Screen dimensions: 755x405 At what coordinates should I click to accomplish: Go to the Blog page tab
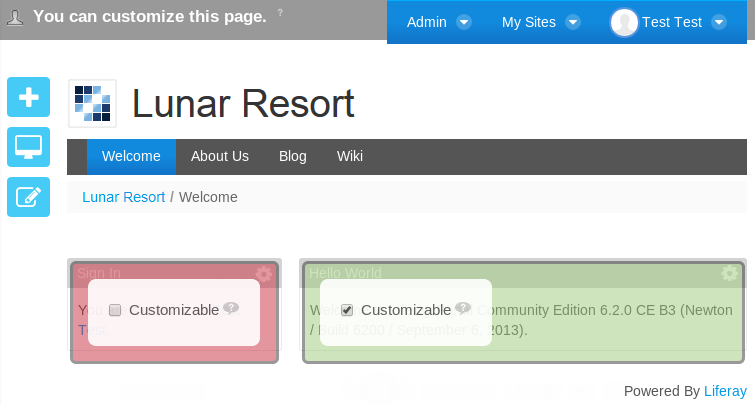(x=293, y=157)
